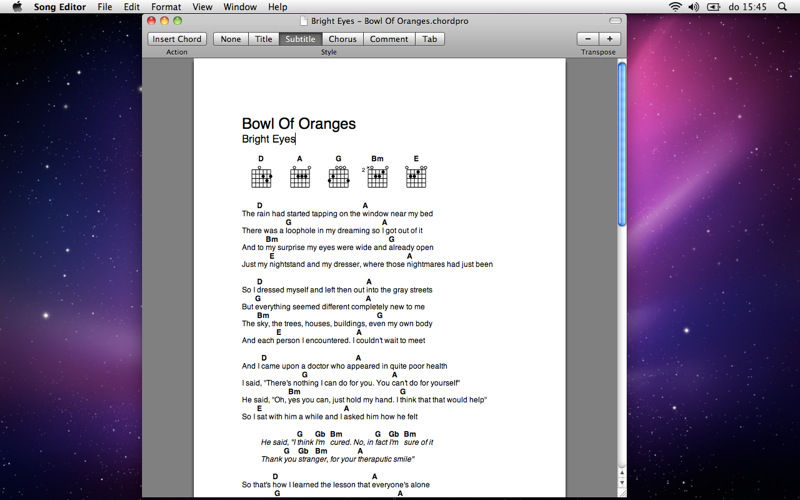This screenshot has height=500, width=800.
Task: Click the subtitle Bright Eyes
Action: click(268, 139)
